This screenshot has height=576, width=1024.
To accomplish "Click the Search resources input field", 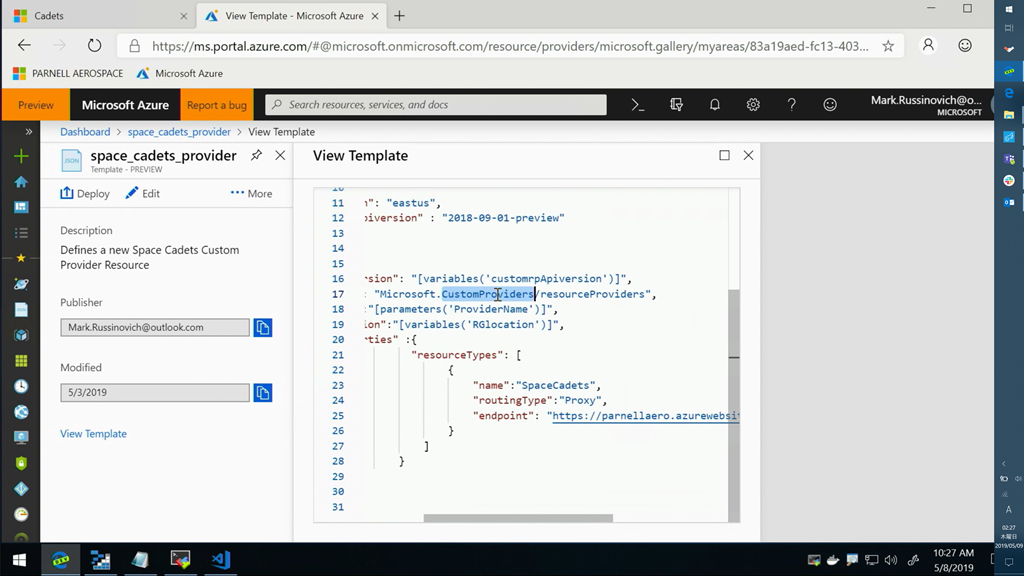I will 436,105.
